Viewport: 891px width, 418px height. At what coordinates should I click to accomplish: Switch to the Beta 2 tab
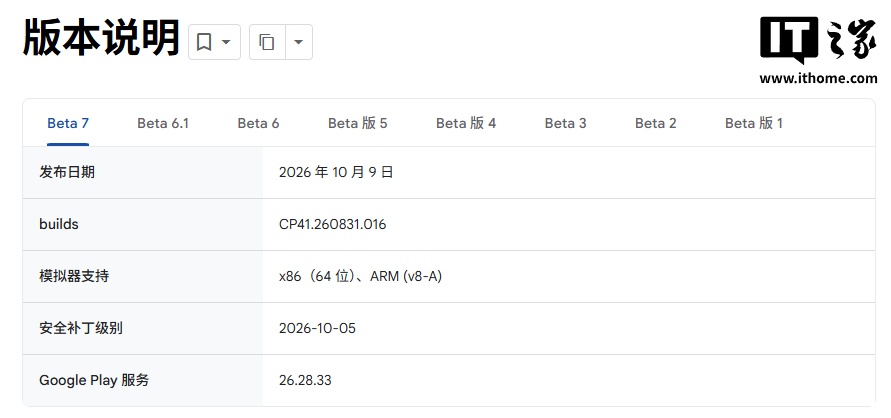coord(656,123)
